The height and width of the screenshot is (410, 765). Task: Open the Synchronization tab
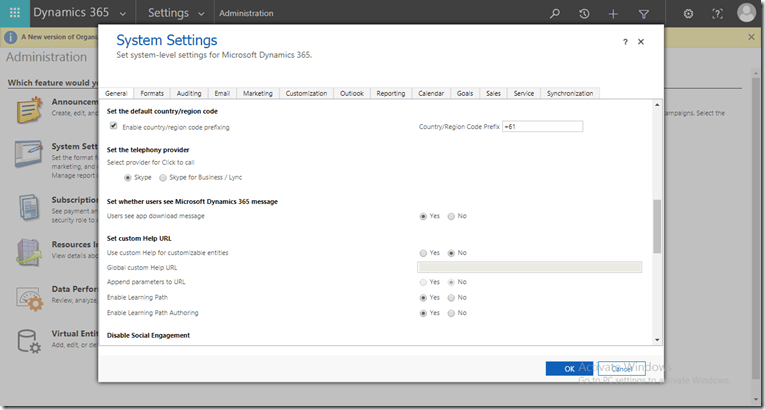(570, 93)
